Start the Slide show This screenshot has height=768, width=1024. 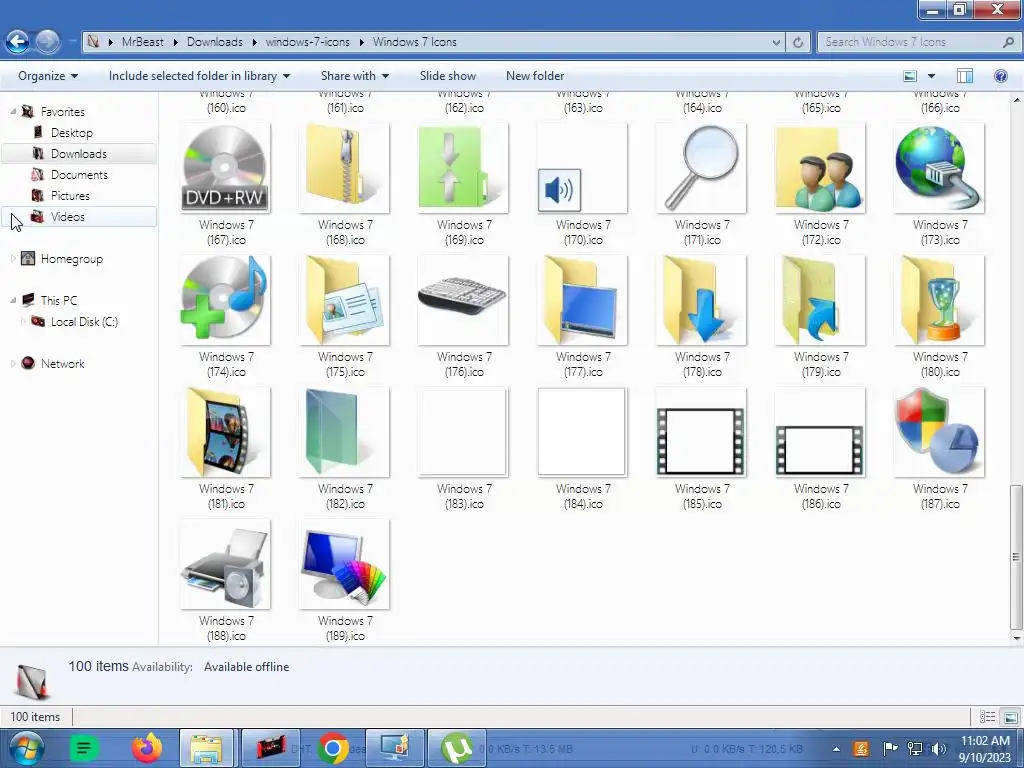(x=447, y=76)
